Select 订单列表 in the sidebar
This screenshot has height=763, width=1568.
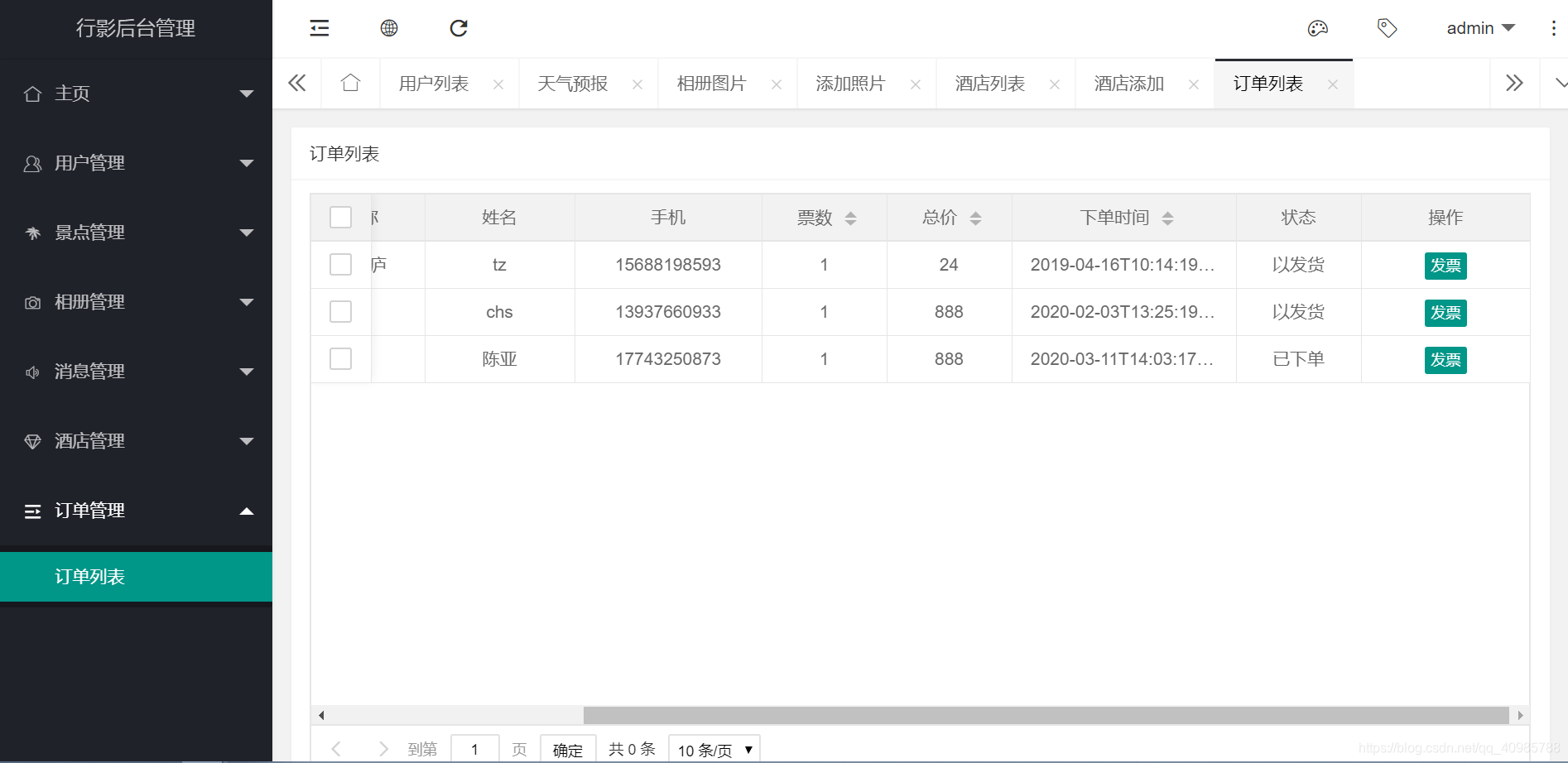point(136,577)
